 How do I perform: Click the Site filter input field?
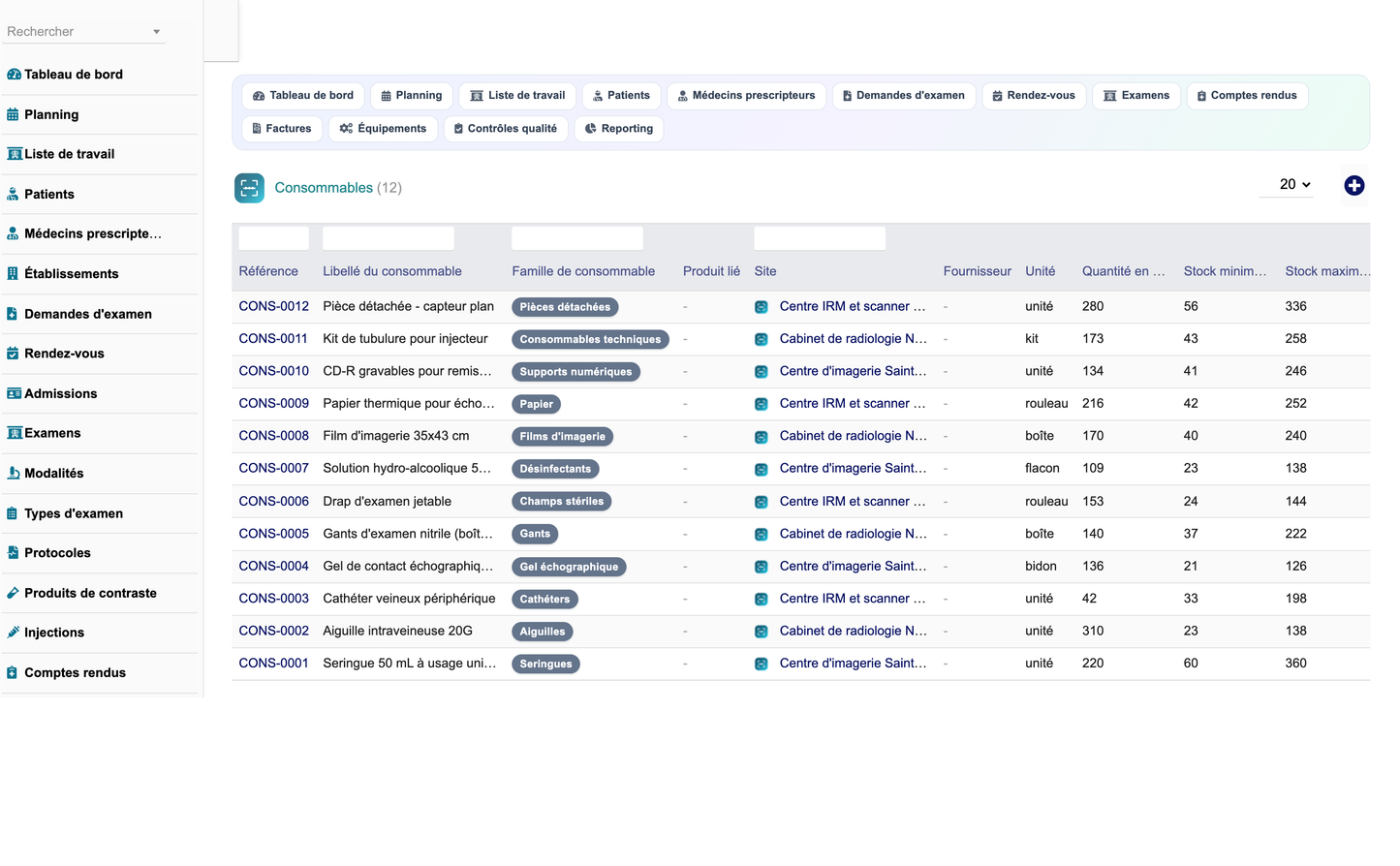point(820,238)
